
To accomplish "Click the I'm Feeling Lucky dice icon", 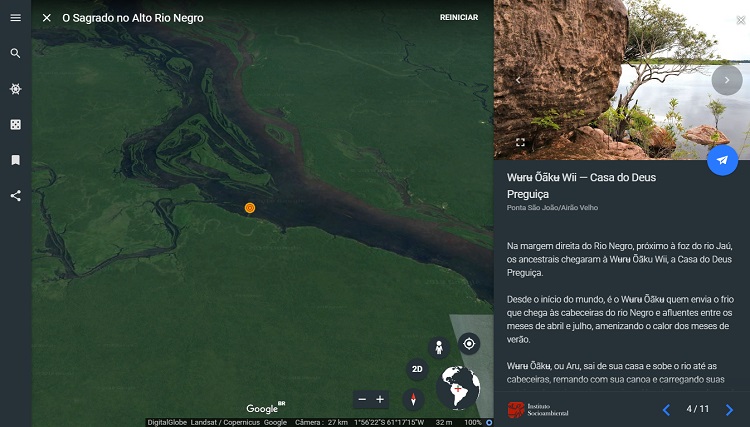I will click(x=15, y=124).
